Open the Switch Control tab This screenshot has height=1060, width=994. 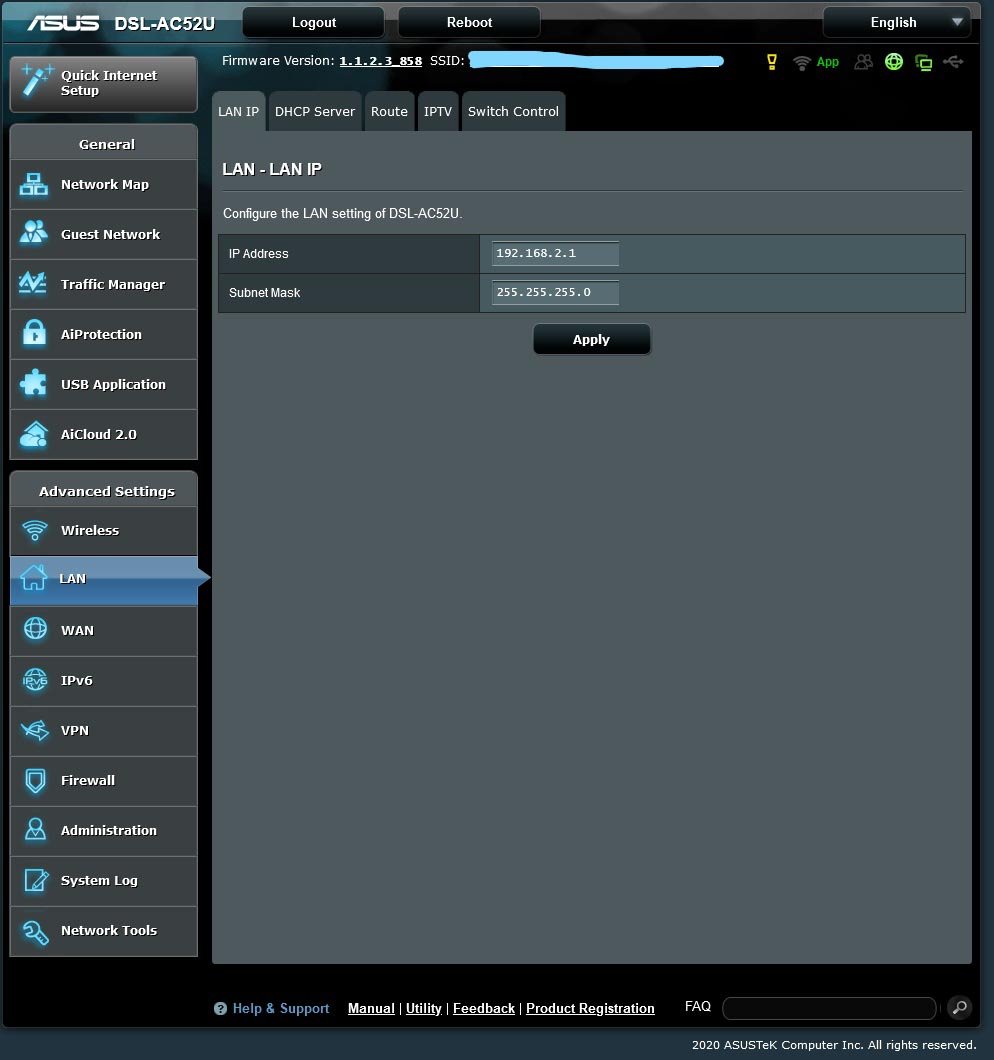(x=513, y=112)
